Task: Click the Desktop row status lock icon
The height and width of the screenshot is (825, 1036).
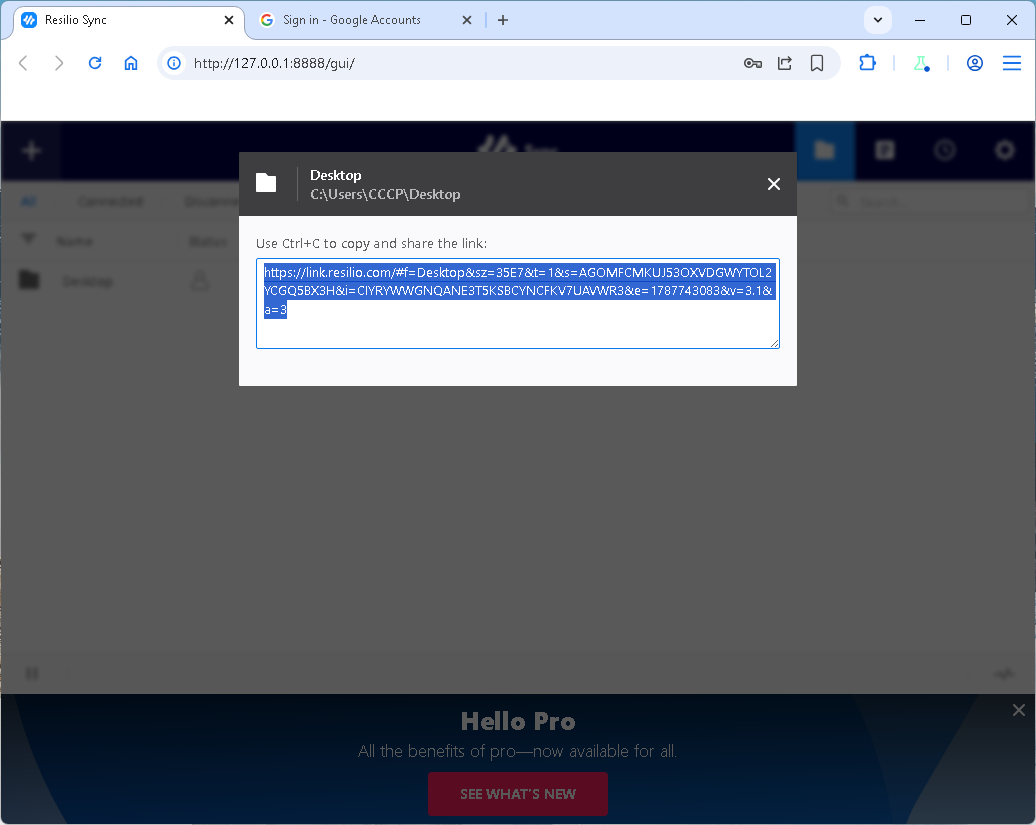Action: [x=200, y=281]
